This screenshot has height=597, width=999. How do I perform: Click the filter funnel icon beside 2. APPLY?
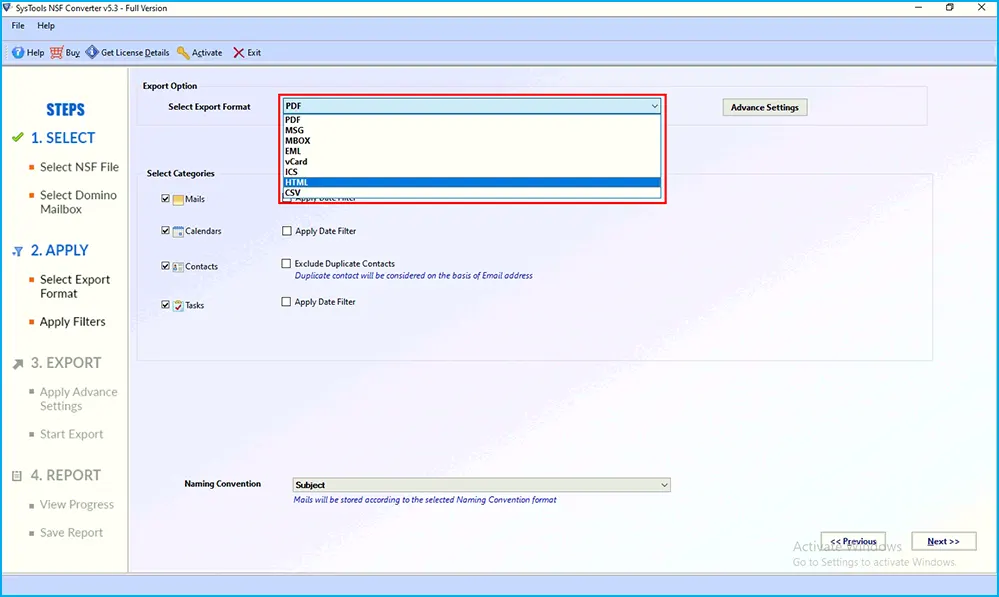(x=18, y=252)
